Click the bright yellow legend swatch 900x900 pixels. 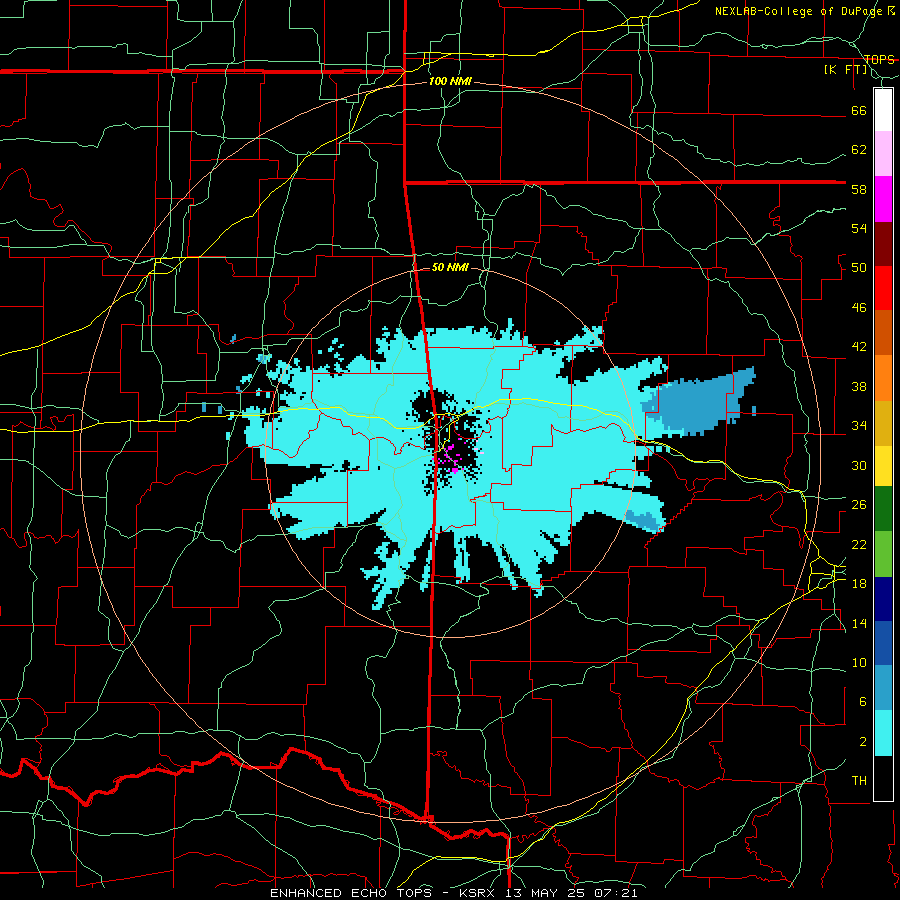(x=883, y=466)
